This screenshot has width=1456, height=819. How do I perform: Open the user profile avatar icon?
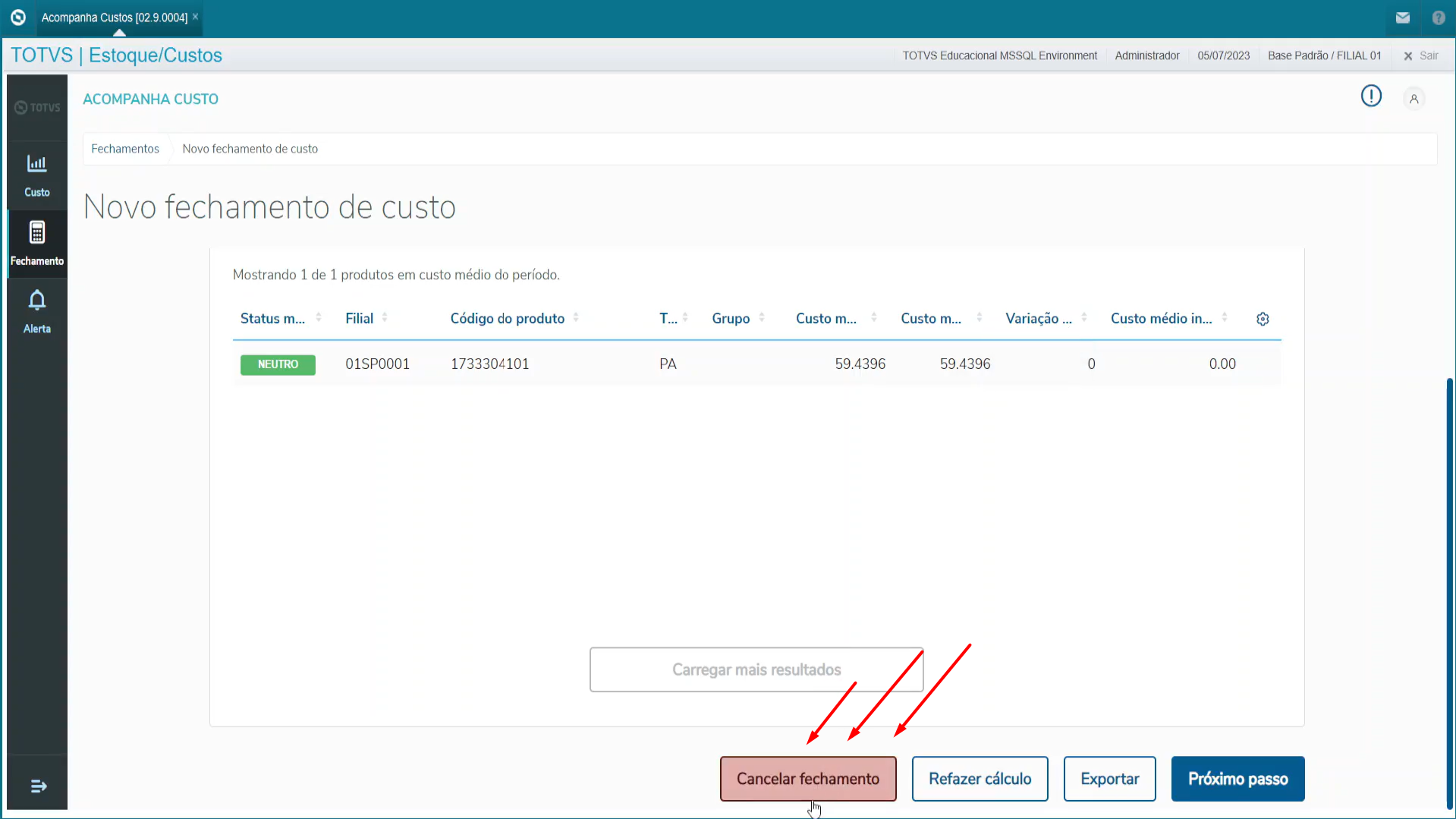click(x=1414, y=99)
